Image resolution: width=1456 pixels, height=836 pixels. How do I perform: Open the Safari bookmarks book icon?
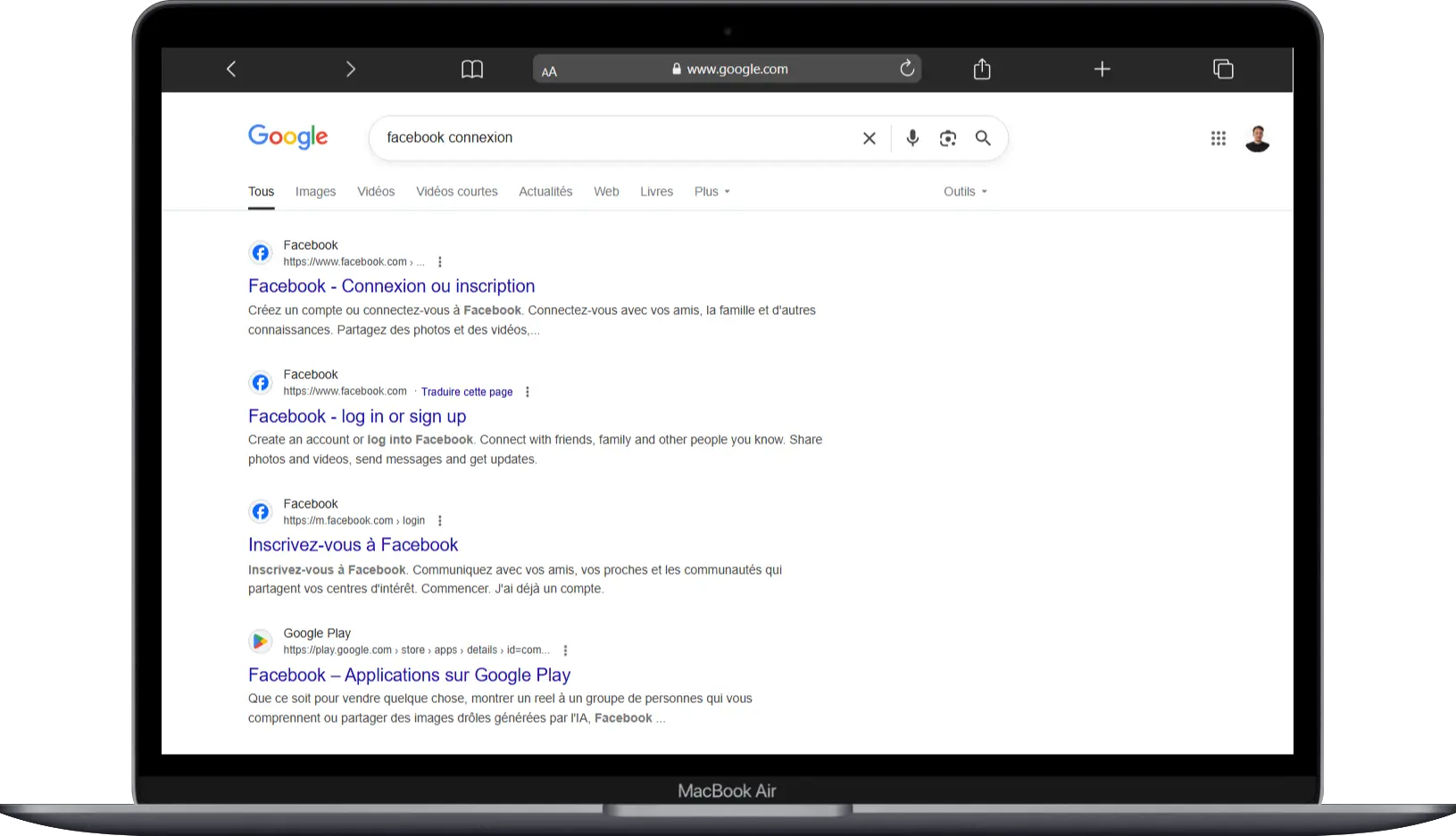pos(472,69)
